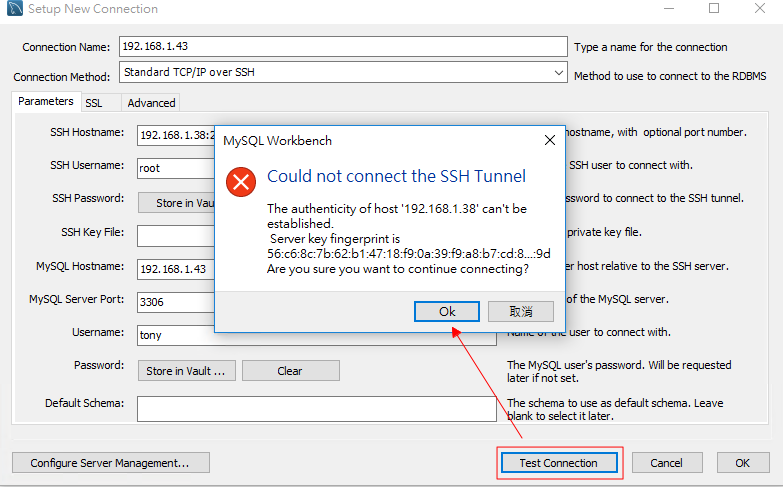Maximize the Setup New Connection window

click(714, 8)
